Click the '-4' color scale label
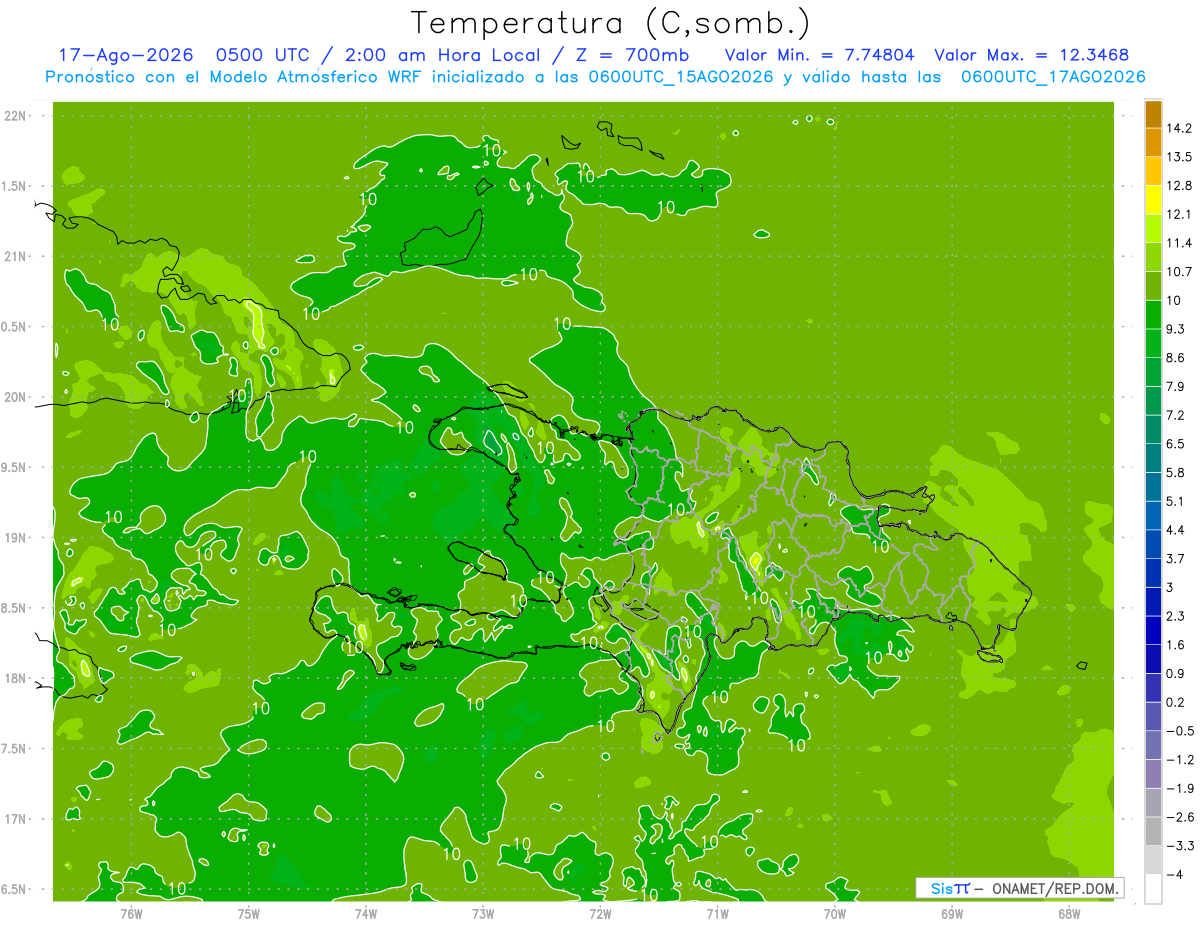Viewport: 1200px width, 927px height. 1174,875
